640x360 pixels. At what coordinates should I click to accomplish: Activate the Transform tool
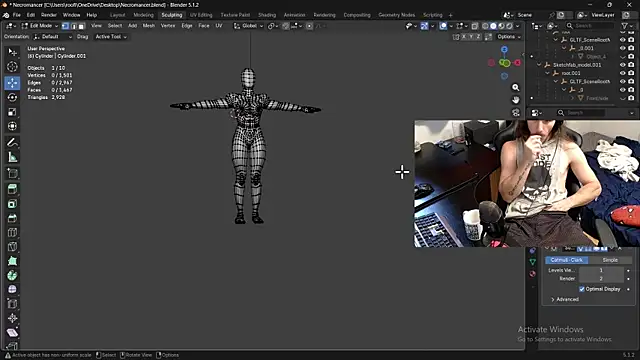12,126
